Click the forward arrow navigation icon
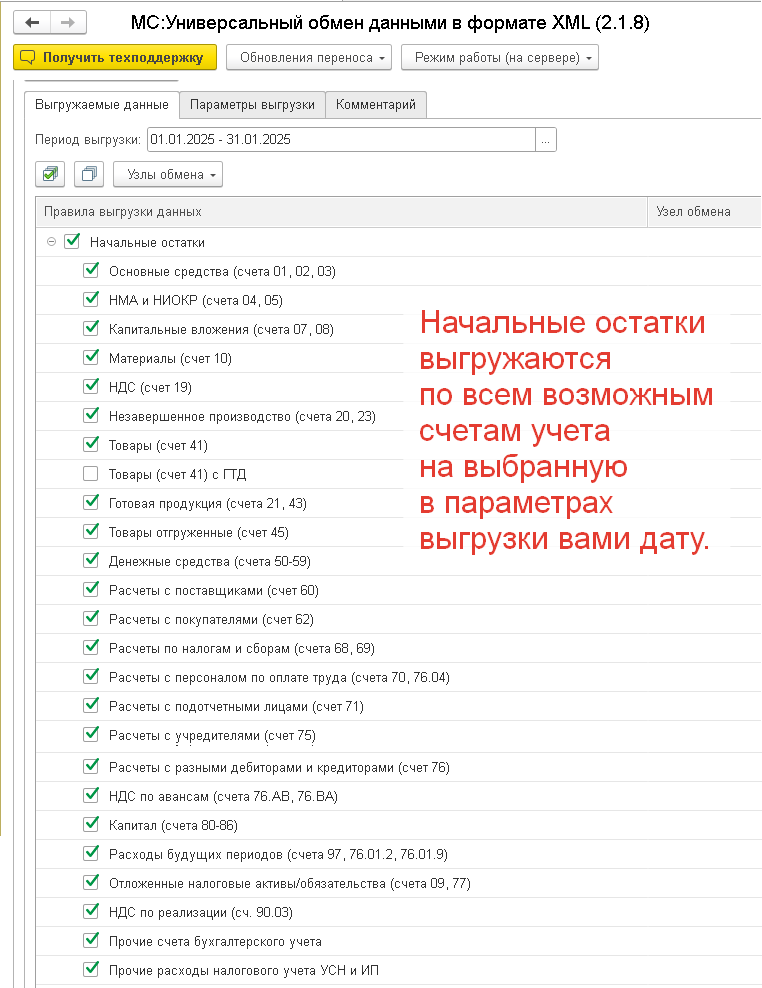The width and height of the screenshot is (762, 988). pos(68,23)
